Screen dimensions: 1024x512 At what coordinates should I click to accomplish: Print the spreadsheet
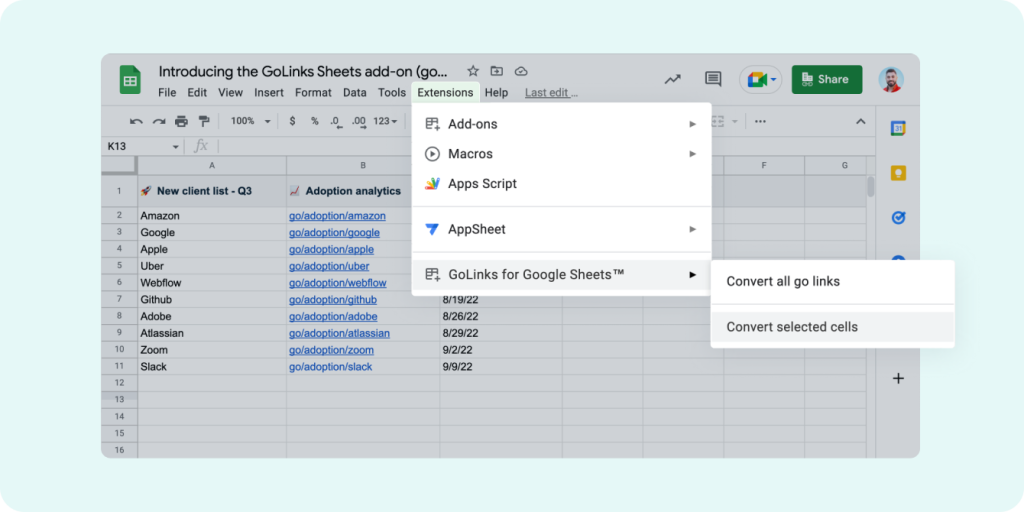(182, 121)
